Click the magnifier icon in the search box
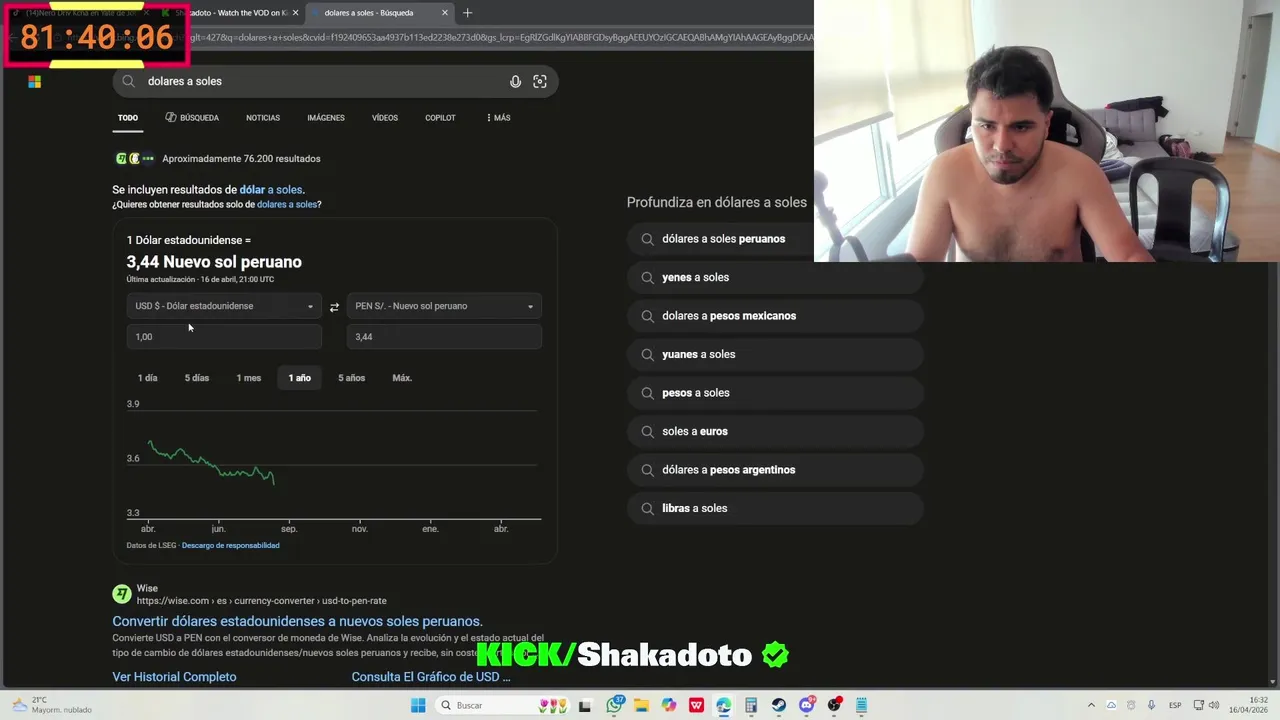The height and width of the screenshot is (720, 1280). click(x=129, y=82)
